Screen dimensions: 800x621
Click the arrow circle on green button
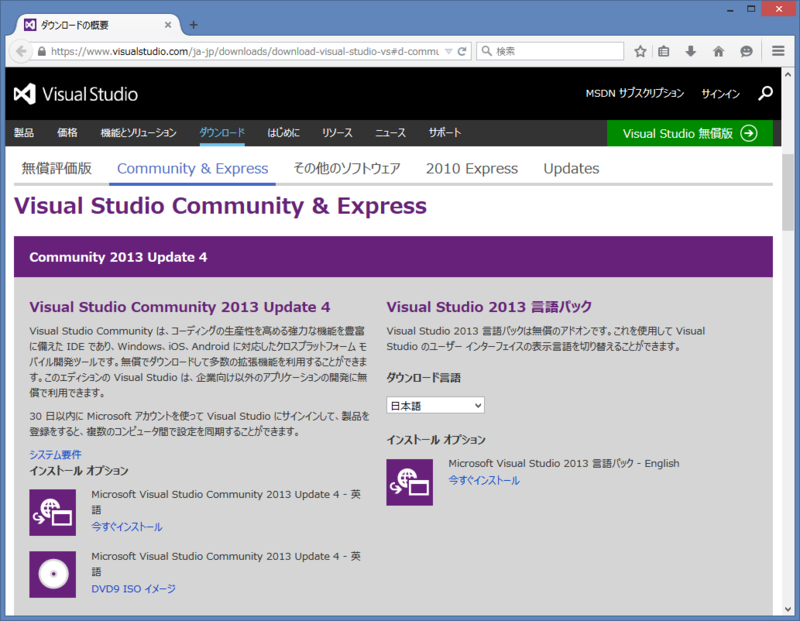(749, 133)
